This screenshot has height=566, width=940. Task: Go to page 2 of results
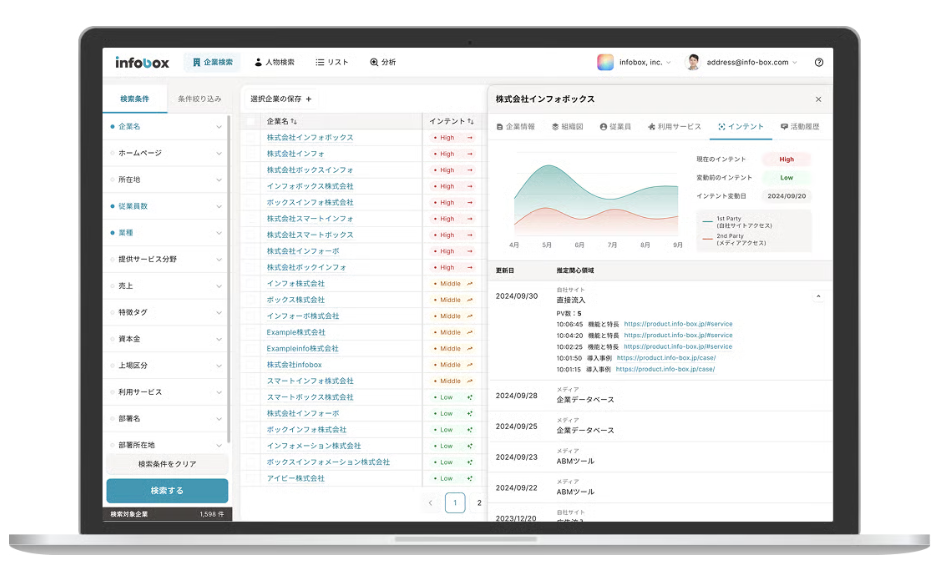(479, 502)
